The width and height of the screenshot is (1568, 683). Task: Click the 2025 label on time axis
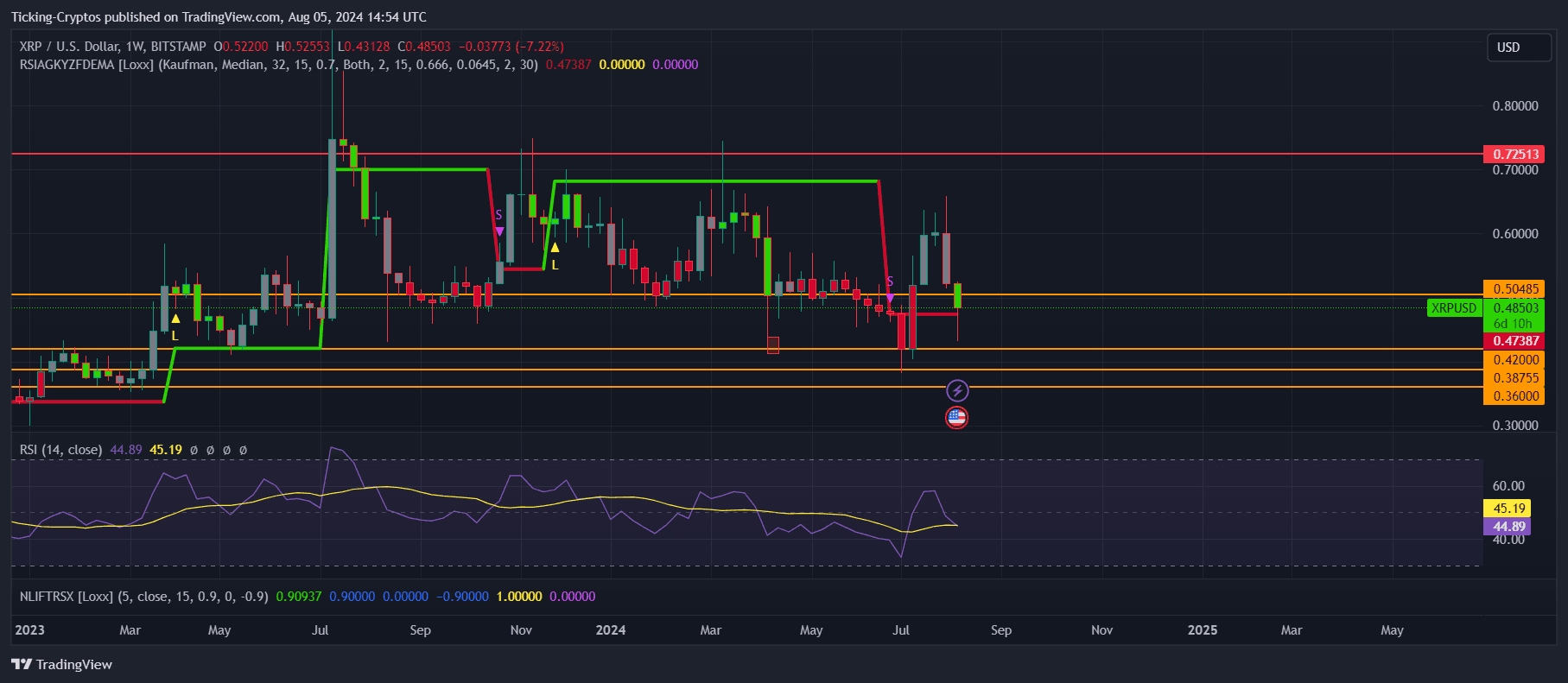(1203, 630)
